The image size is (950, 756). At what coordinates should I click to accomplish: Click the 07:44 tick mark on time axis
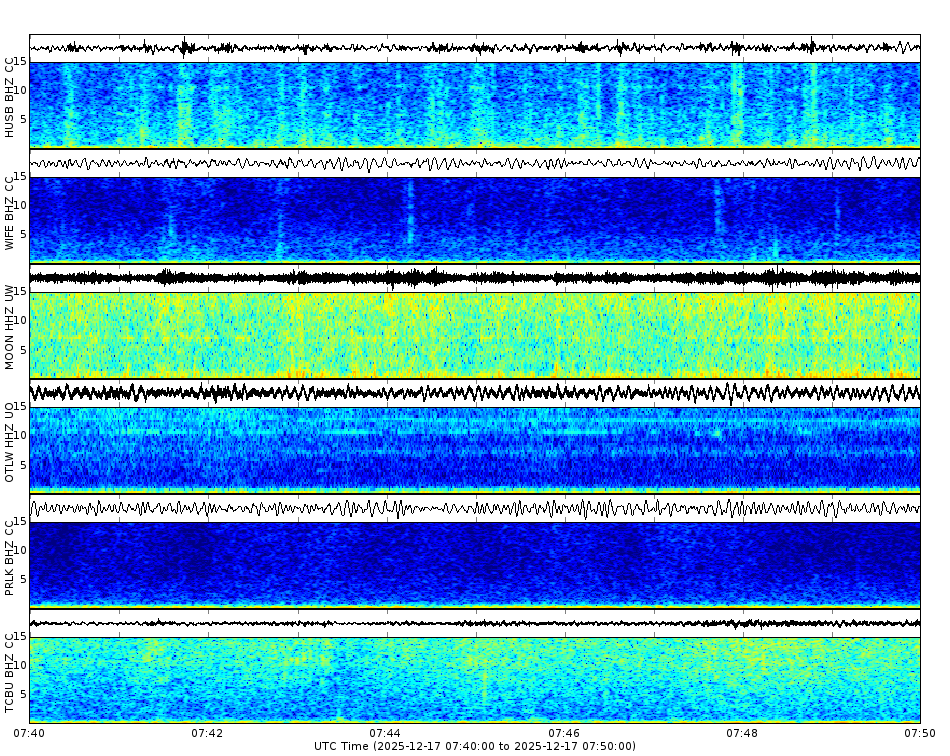point(383,722)
